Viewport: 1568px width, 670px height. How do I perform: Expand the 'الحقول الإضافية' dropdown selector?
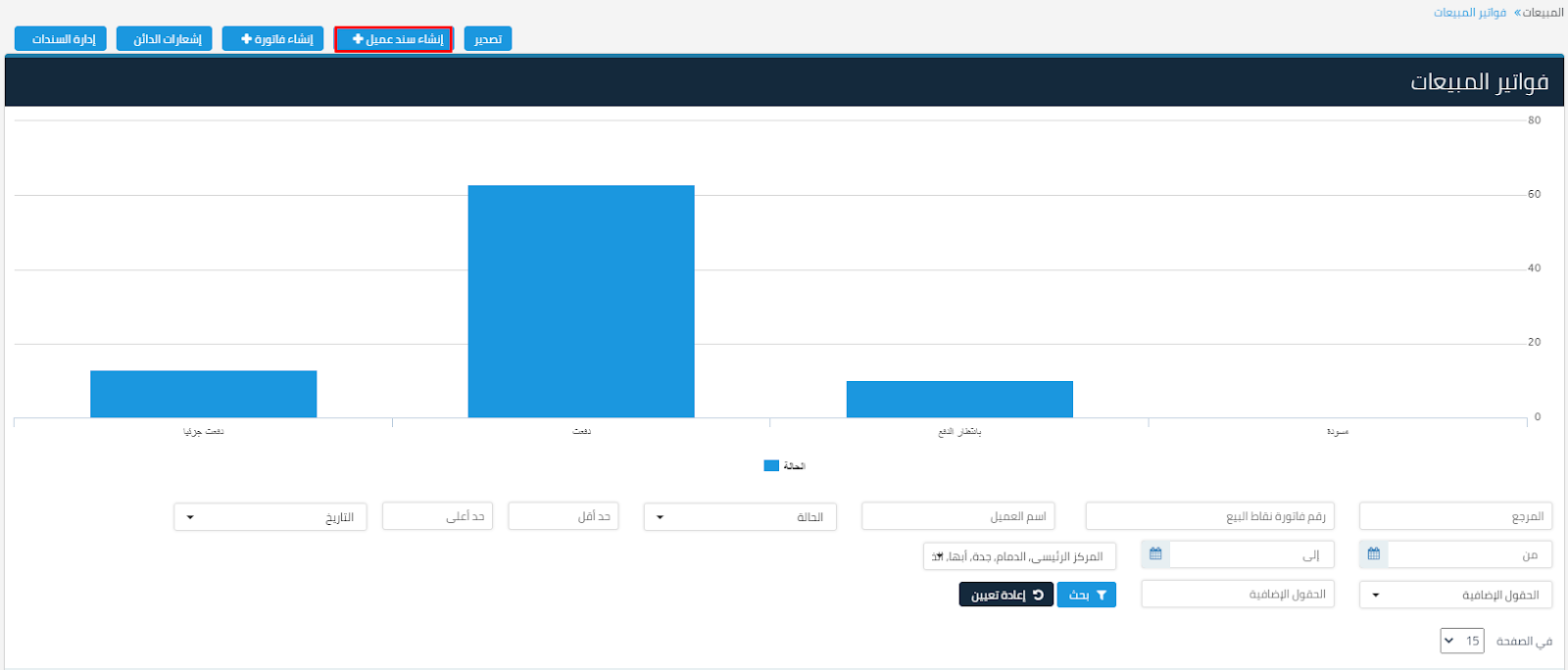(1455, 595)
